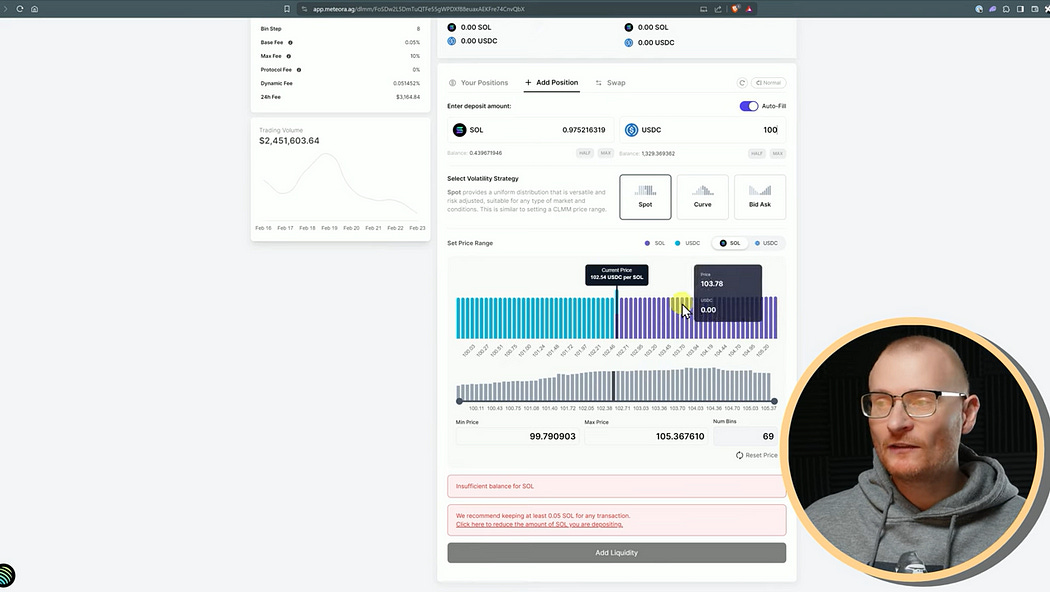
Task: Choose the Curve volatility strategy
Action: point(702,197)
